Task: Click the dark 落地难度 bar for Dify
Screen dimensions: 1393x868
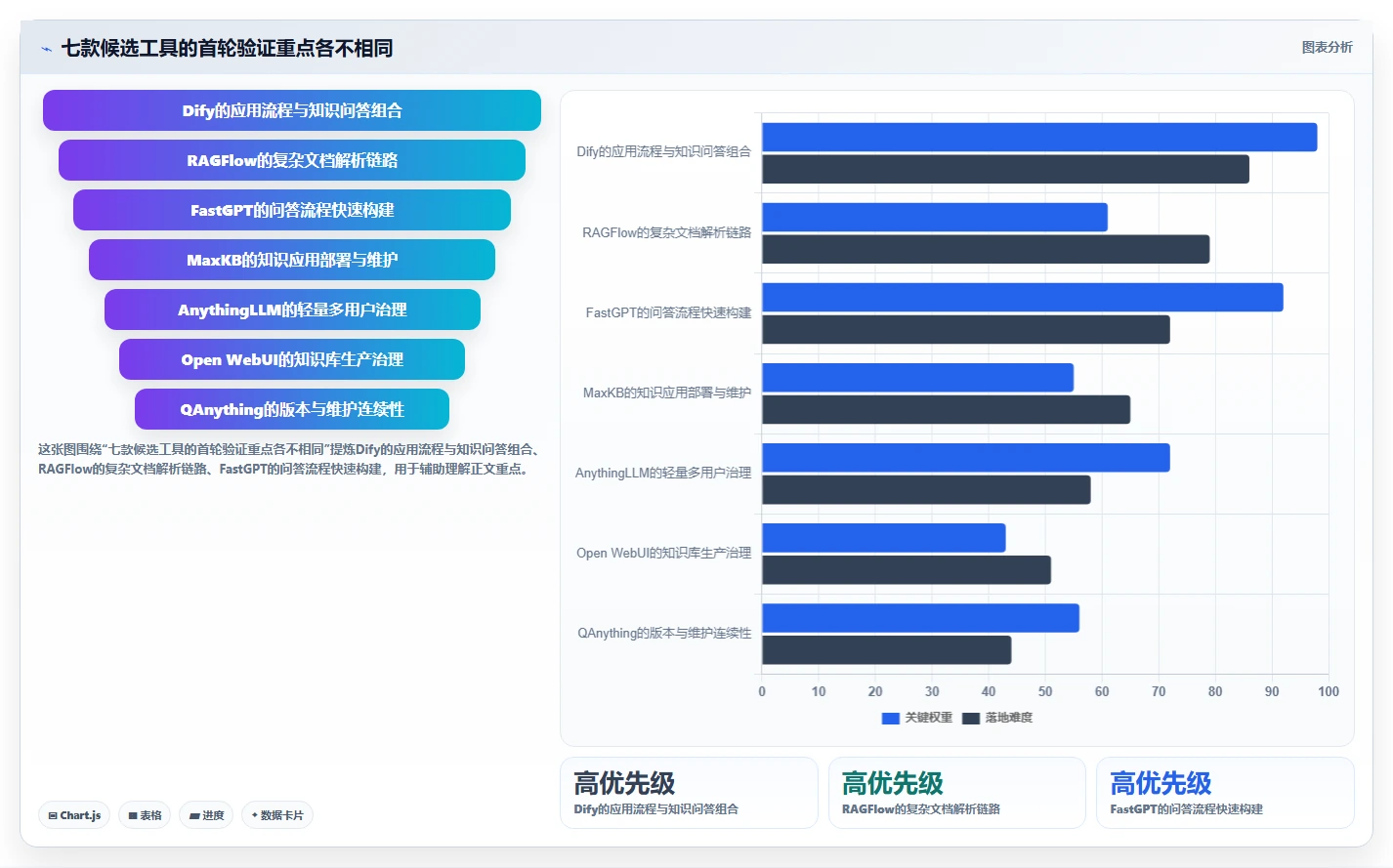Action: [x=1005, y=169]
